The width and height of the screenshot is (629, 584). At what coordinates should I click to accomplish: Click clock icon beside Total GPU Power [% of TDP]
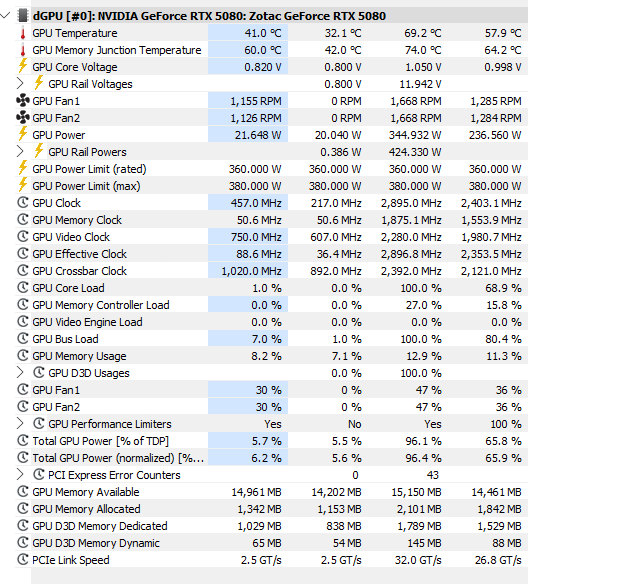click(23, 440)
